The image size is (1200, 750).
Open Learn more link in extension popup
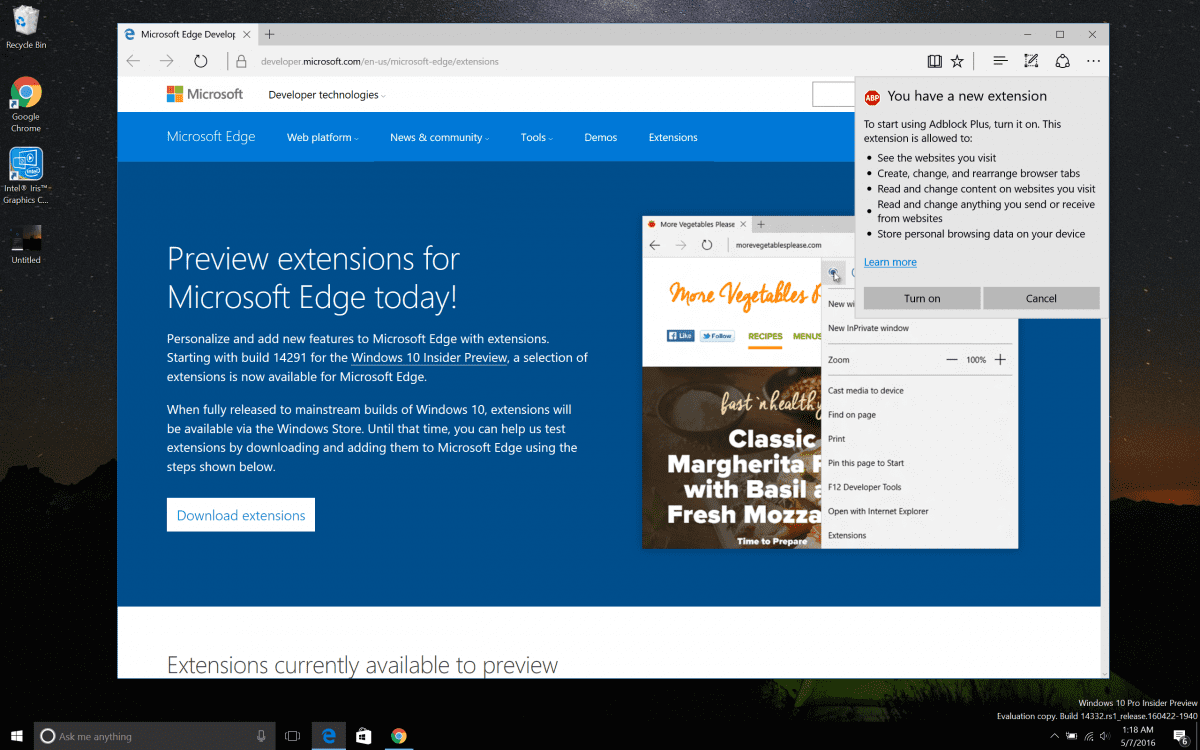[x=890, y=262]
